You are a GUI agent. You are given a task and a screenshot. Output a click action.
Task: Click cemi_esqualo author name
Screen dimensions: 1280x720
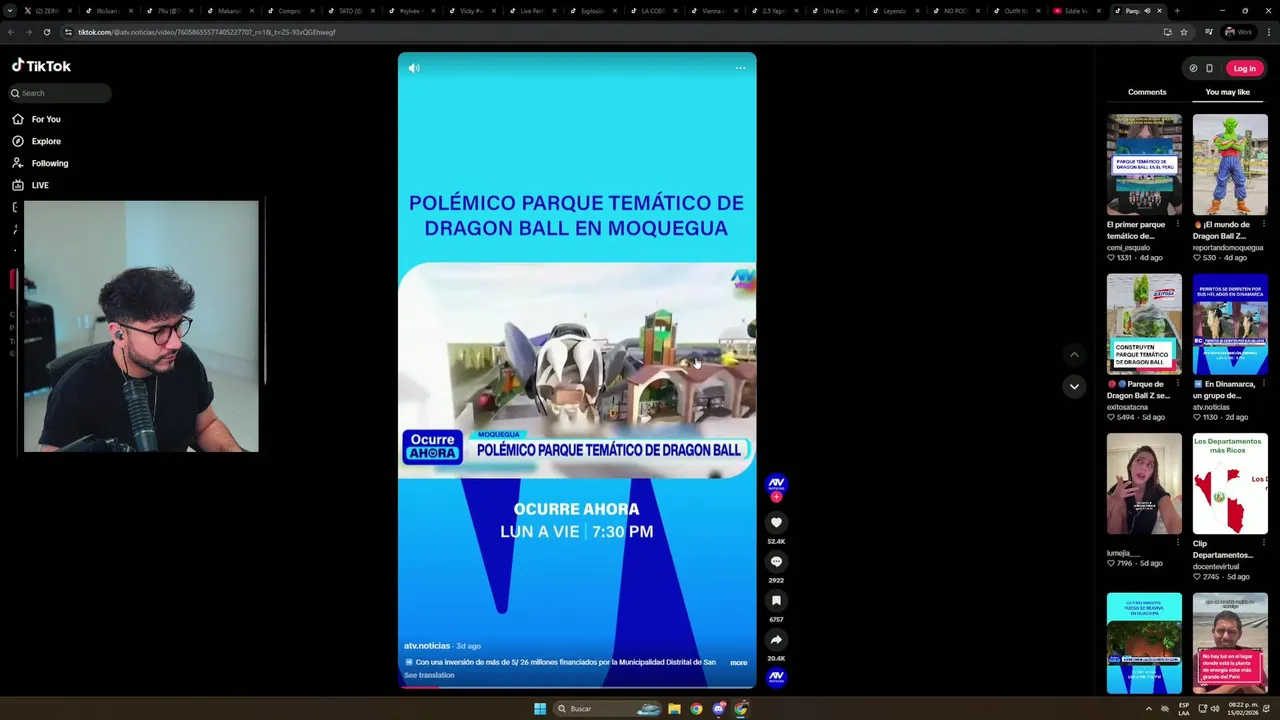(1128, 247)
